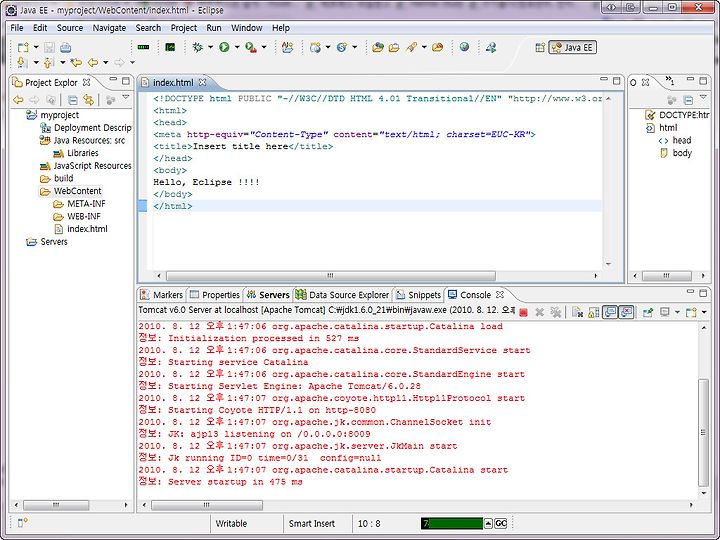Open the Open Console dropdown arrow
The image size is (720, 540).
click(704, 313)
